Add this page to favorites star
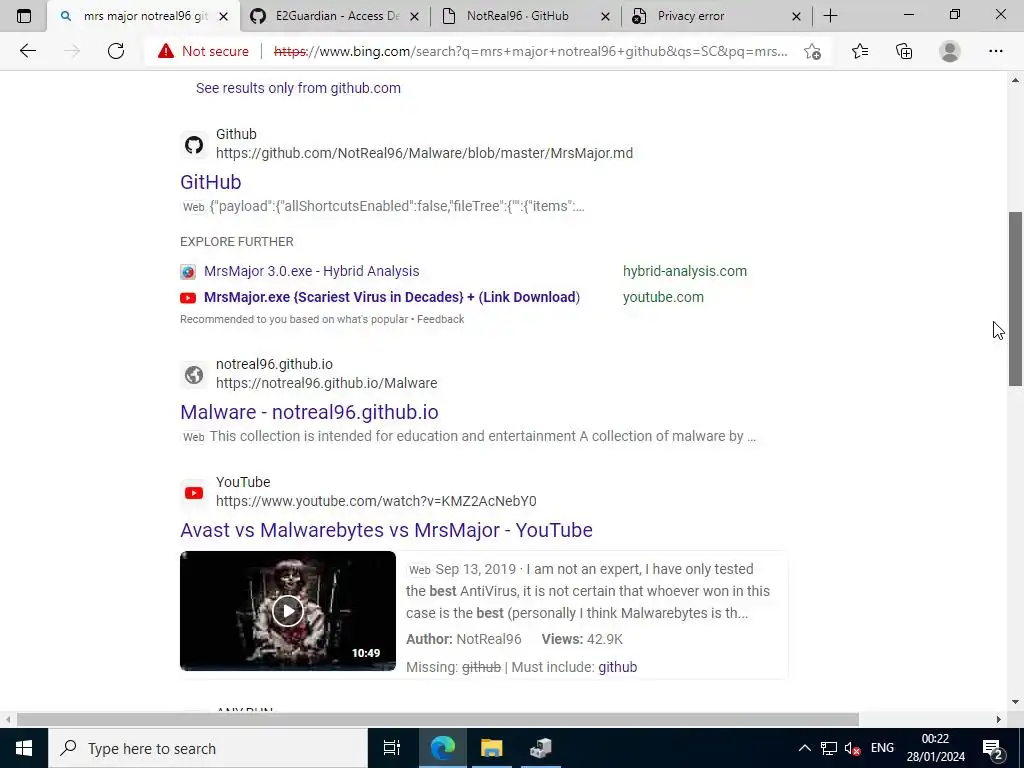 tap(812, 51)
